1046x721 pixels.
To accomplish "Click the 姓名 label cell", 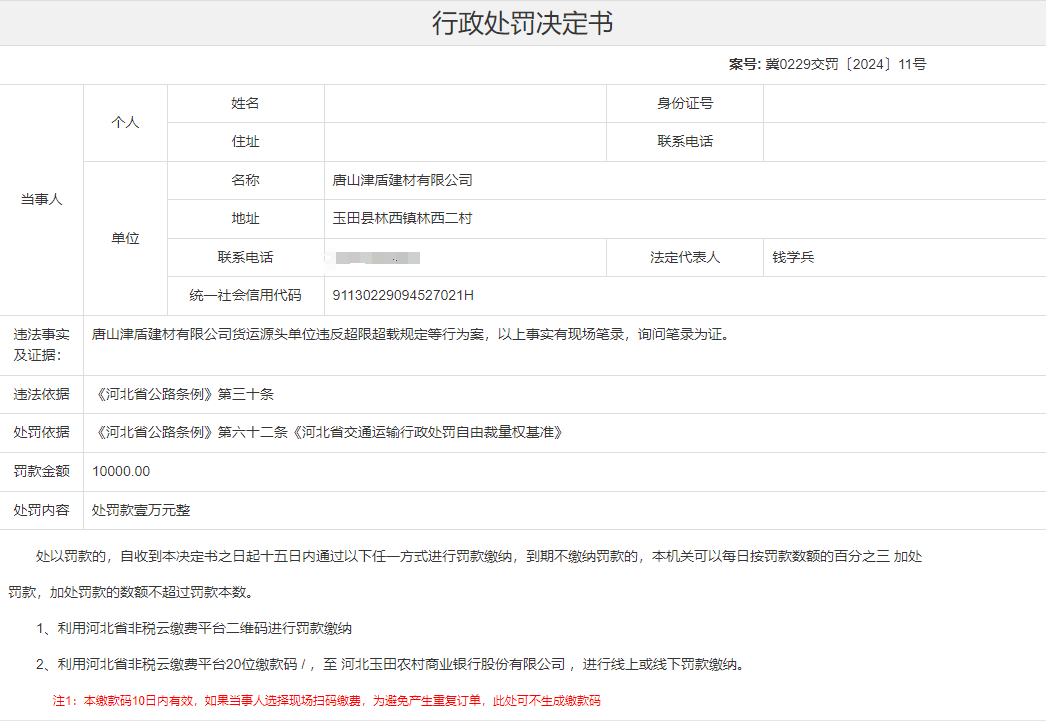I will coord(245,103).
